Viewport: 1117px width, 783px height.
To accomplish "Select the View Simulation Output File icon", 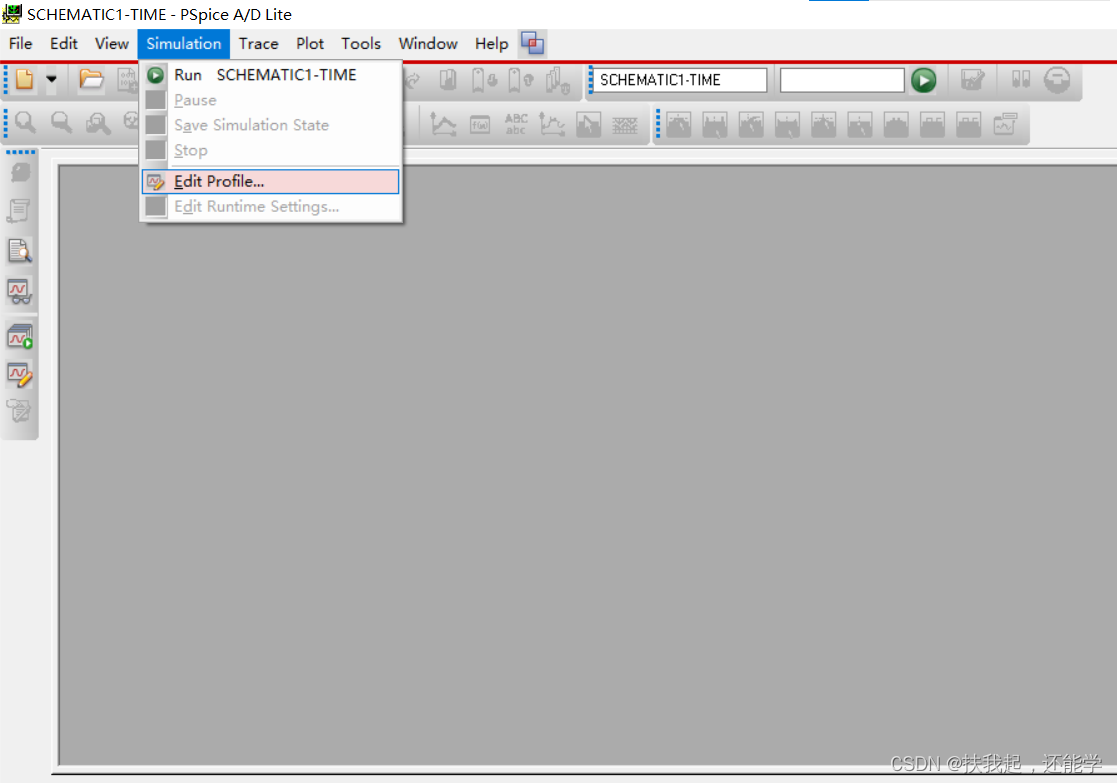I will [x=21, y=251].
